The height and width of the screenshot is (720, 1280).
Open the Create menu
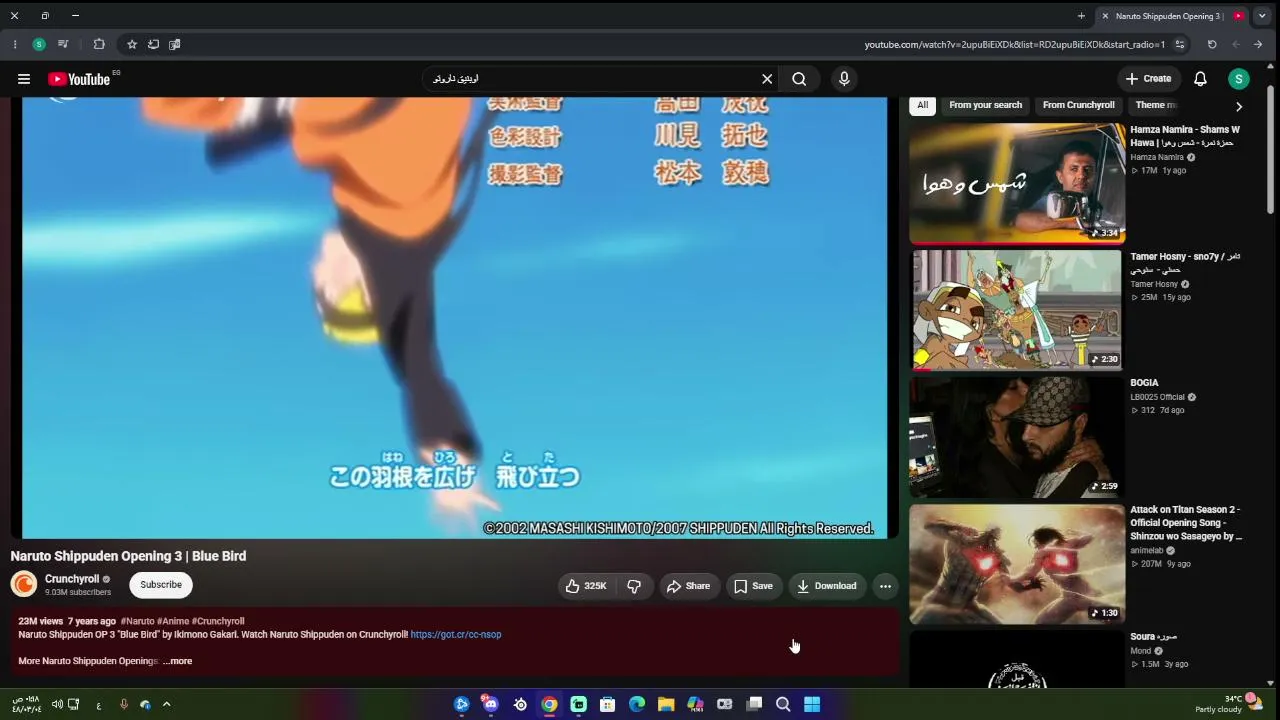click(1148, 79)
